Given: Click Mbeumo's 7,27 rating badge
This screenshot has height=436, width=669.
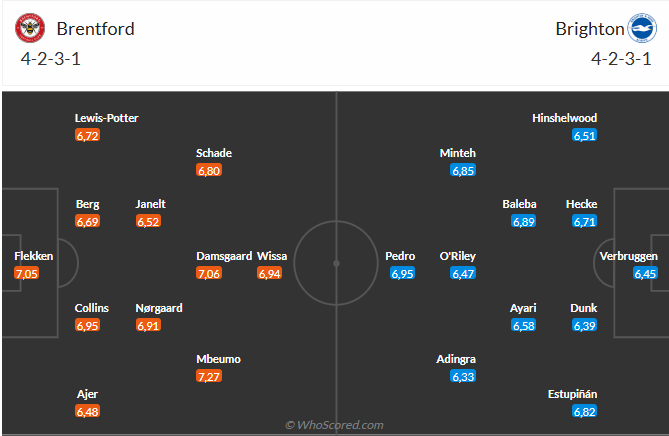Looking at the screenshot, I should click(x=211, y=376).
